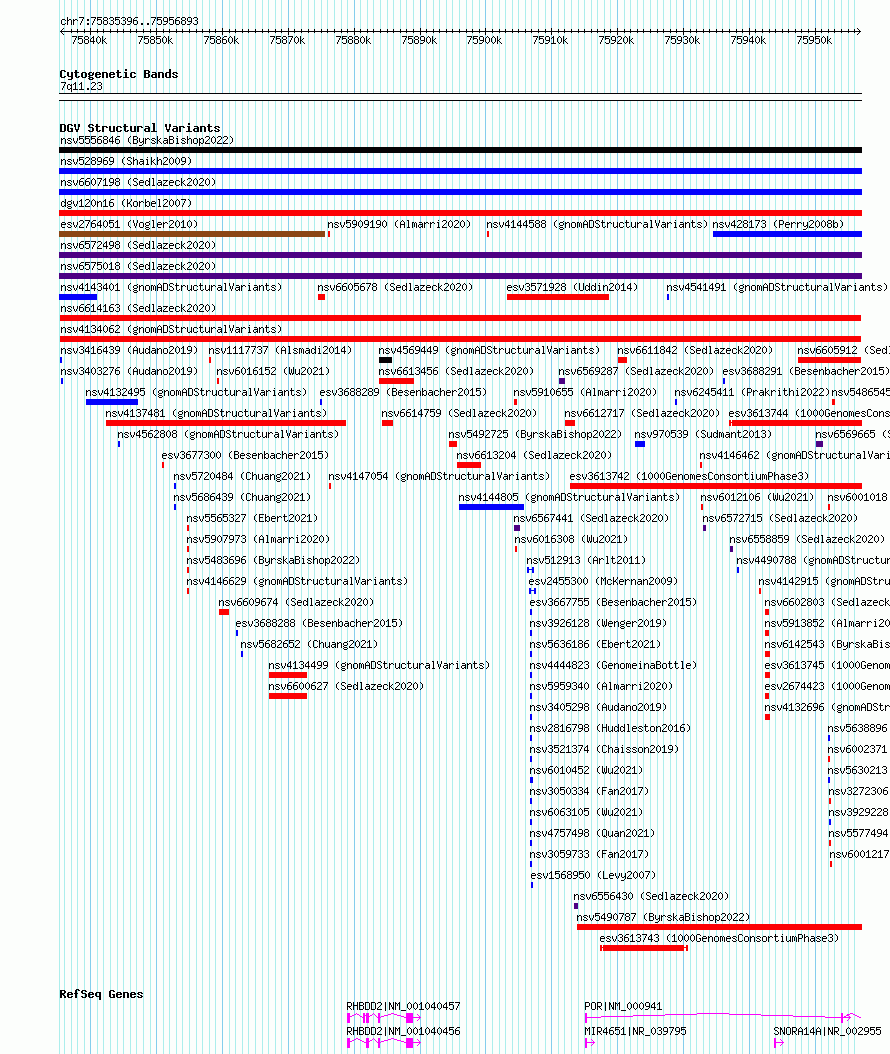Click nsv4134499 (gnomADStructuralVariants) label
Screen dimensions: 890x1054
click(x=379, y=665)
